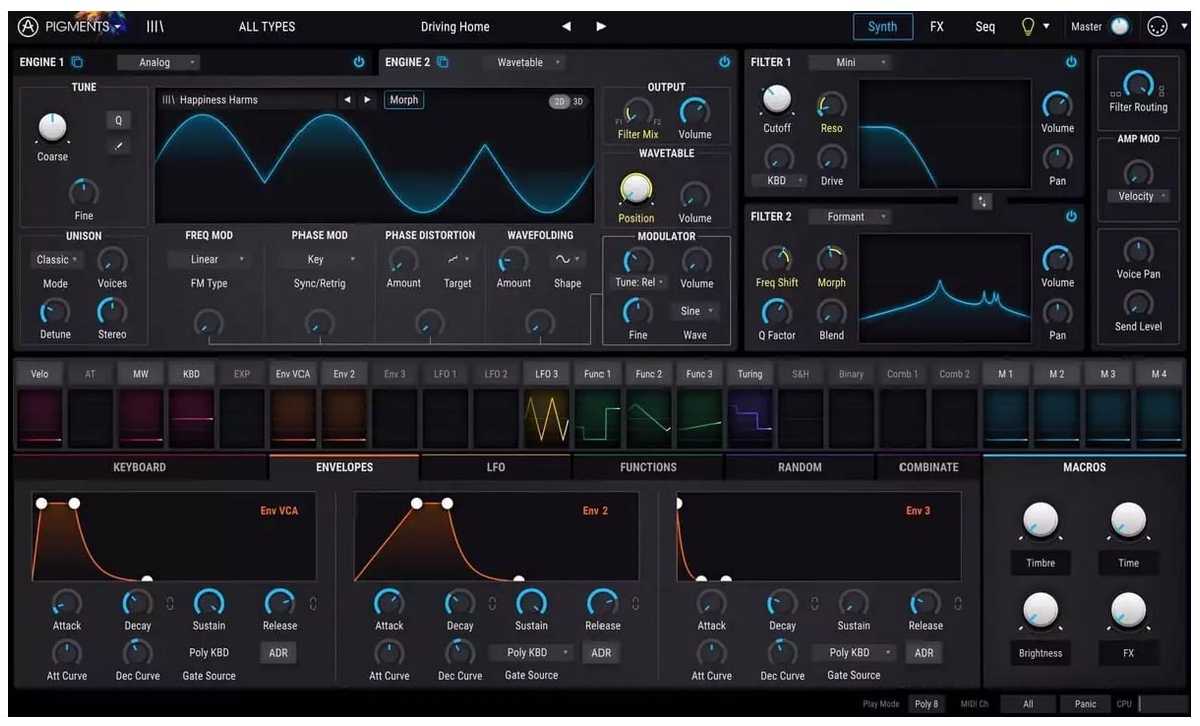Screen dimensions: 1200x726
Task: Copy Engine 2 settings icon
Action: click(x=443, y=62)
